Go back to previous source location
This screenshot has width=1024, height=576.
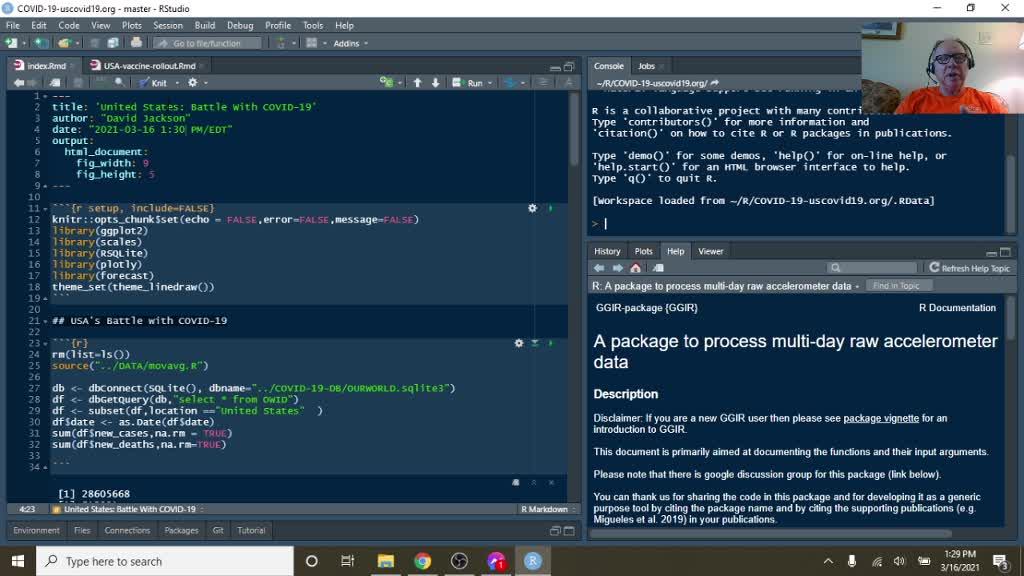pyautogui.click(x=19, y=83)
